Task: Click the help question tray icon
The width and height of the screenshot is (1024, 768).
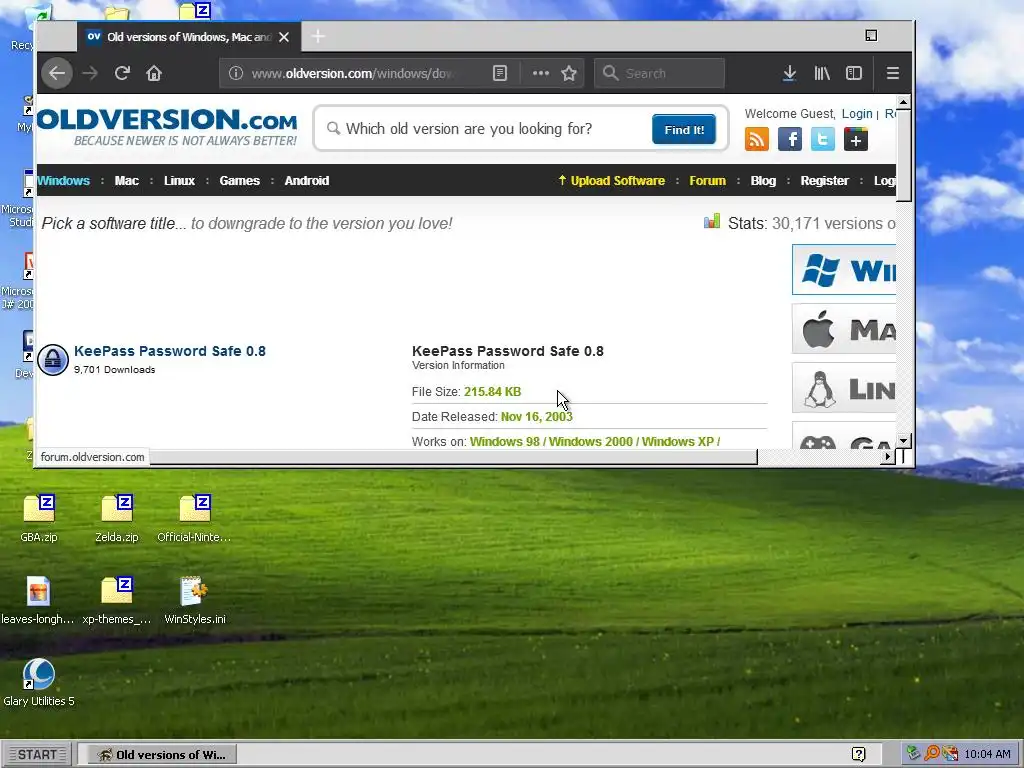Action: (x=859, y=754)
